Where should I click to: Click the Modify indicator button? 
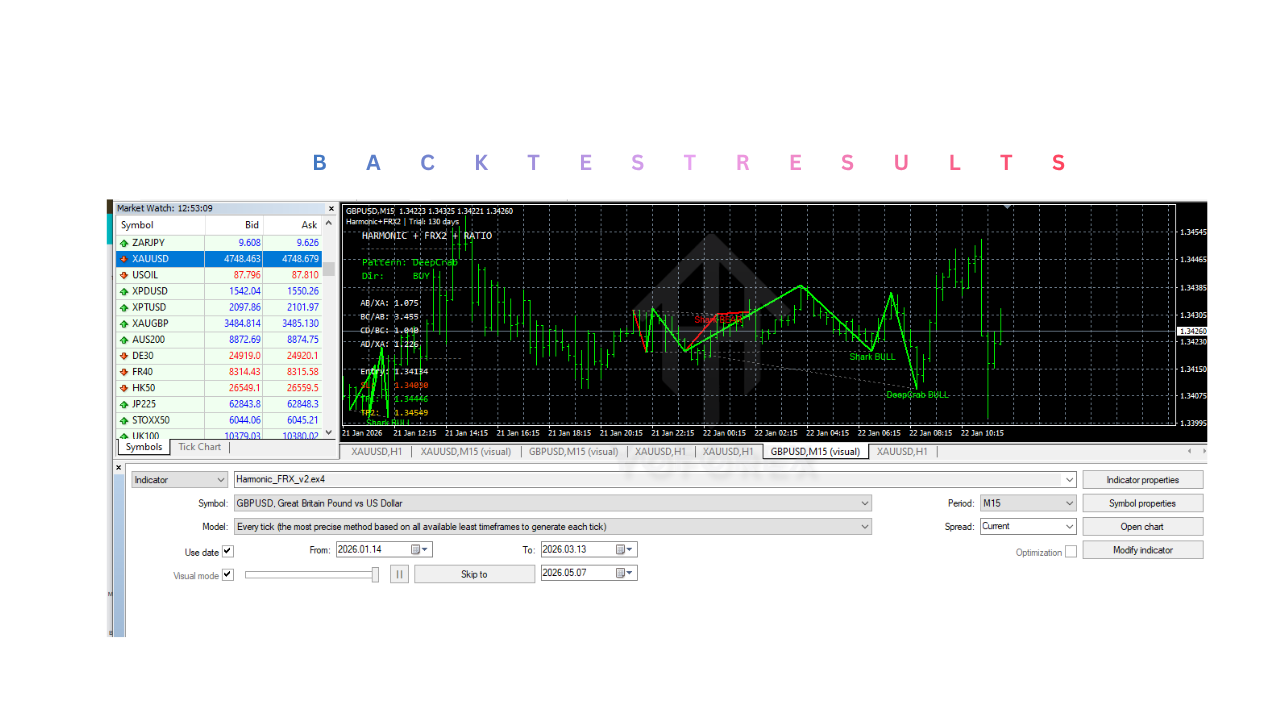pos(1142,550)
